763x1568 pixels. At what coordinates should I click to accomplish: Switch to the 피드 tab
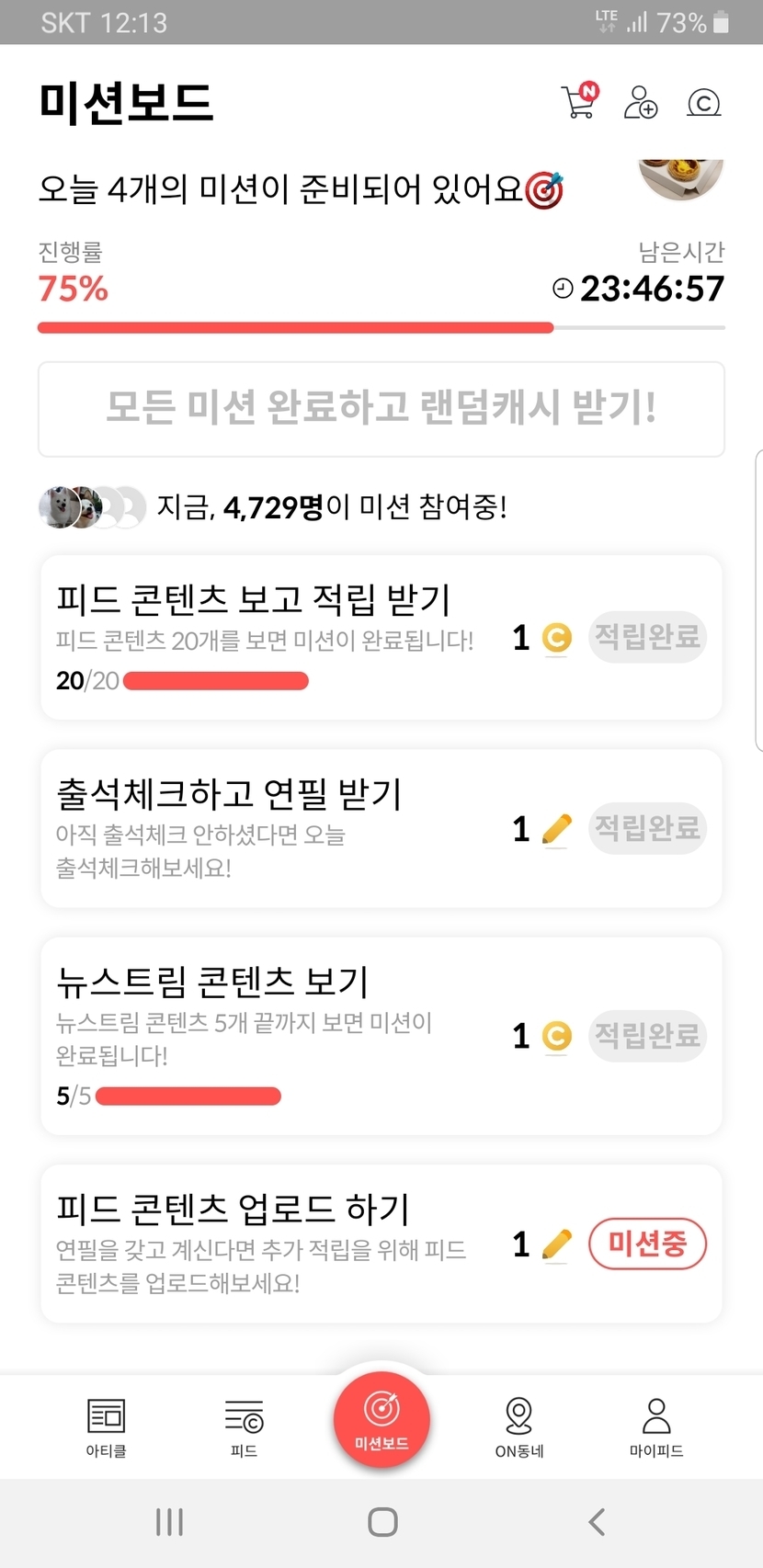tap(244, 1426)
